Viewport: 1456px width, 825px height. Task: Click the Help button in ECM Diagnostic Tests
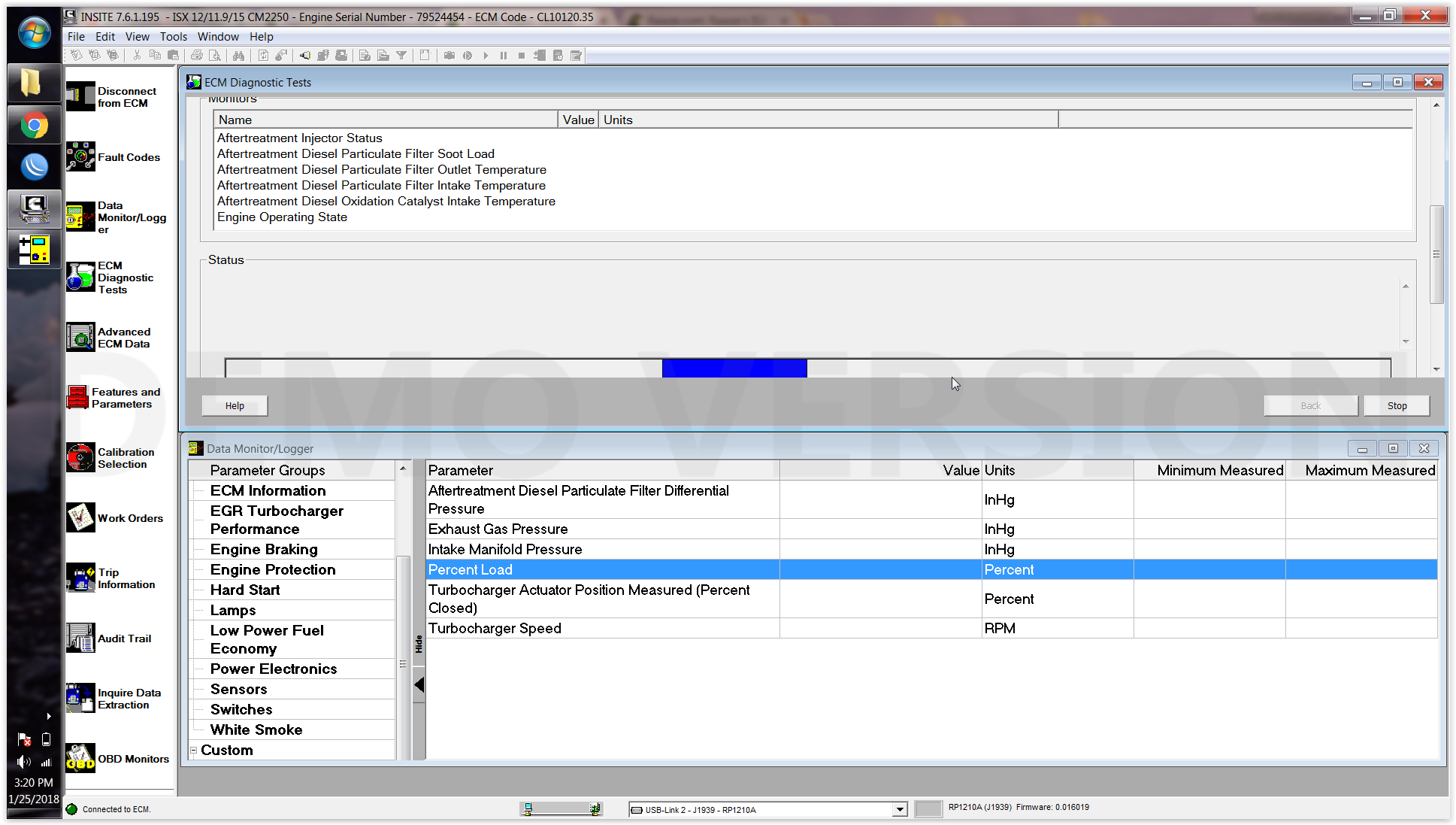point(235,405)
